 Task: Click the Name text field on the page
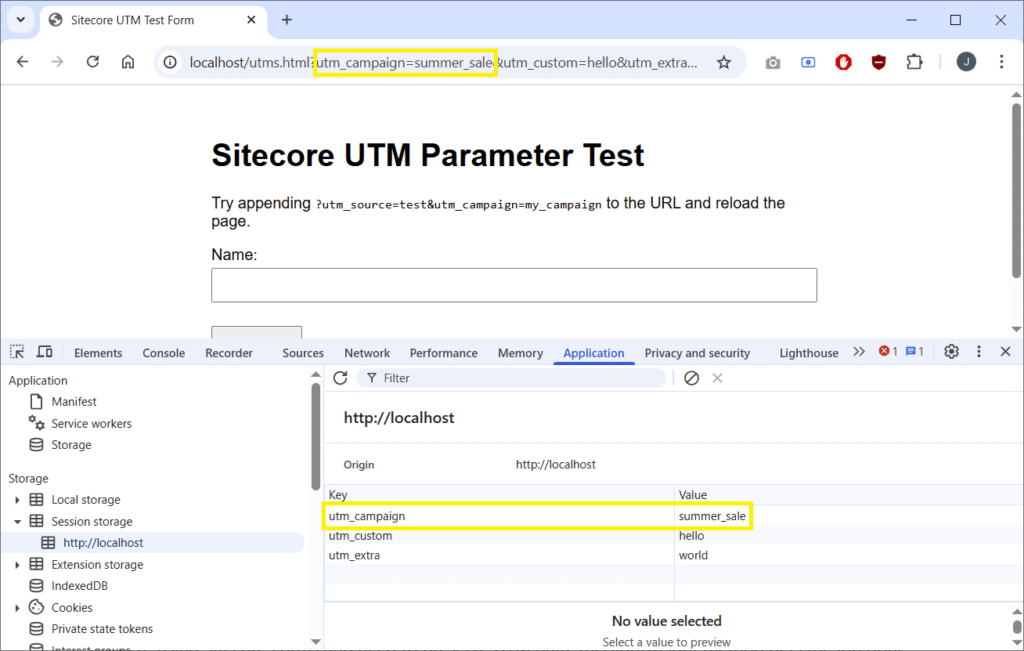(x=514, y=285)
